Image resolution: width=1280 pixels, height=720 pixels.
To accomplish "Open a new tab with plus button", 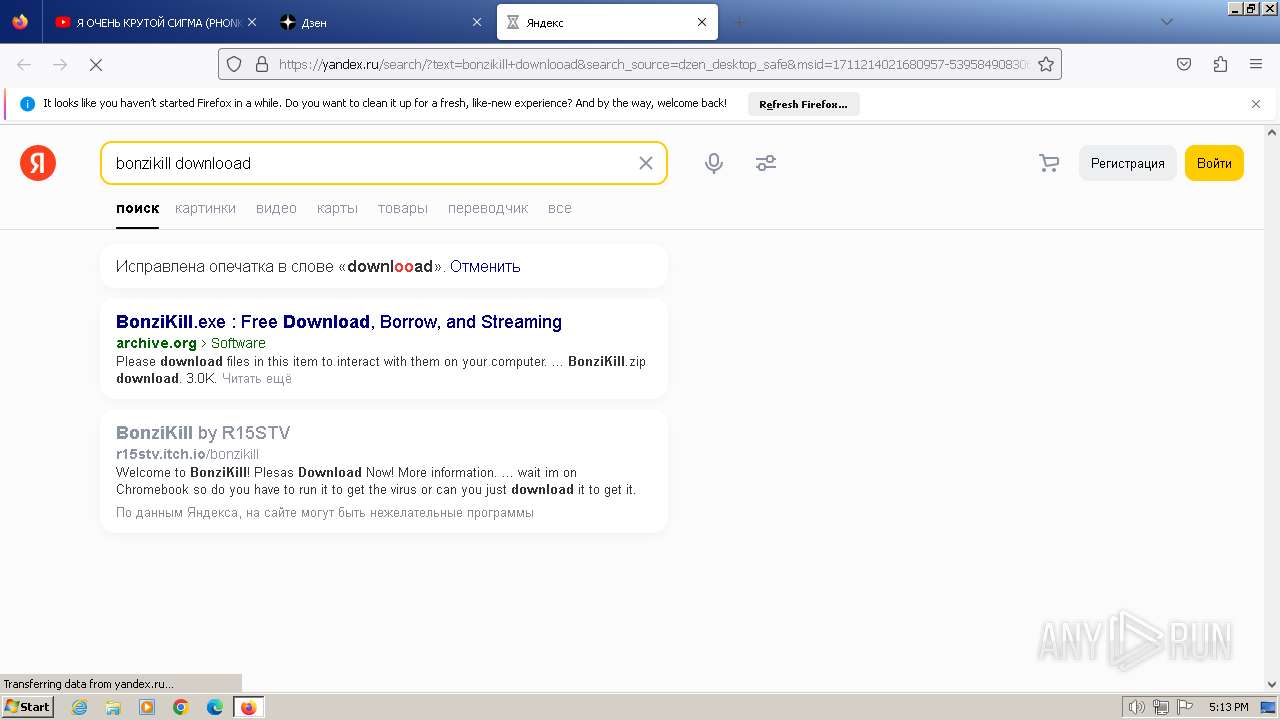I will click(740, 22).
